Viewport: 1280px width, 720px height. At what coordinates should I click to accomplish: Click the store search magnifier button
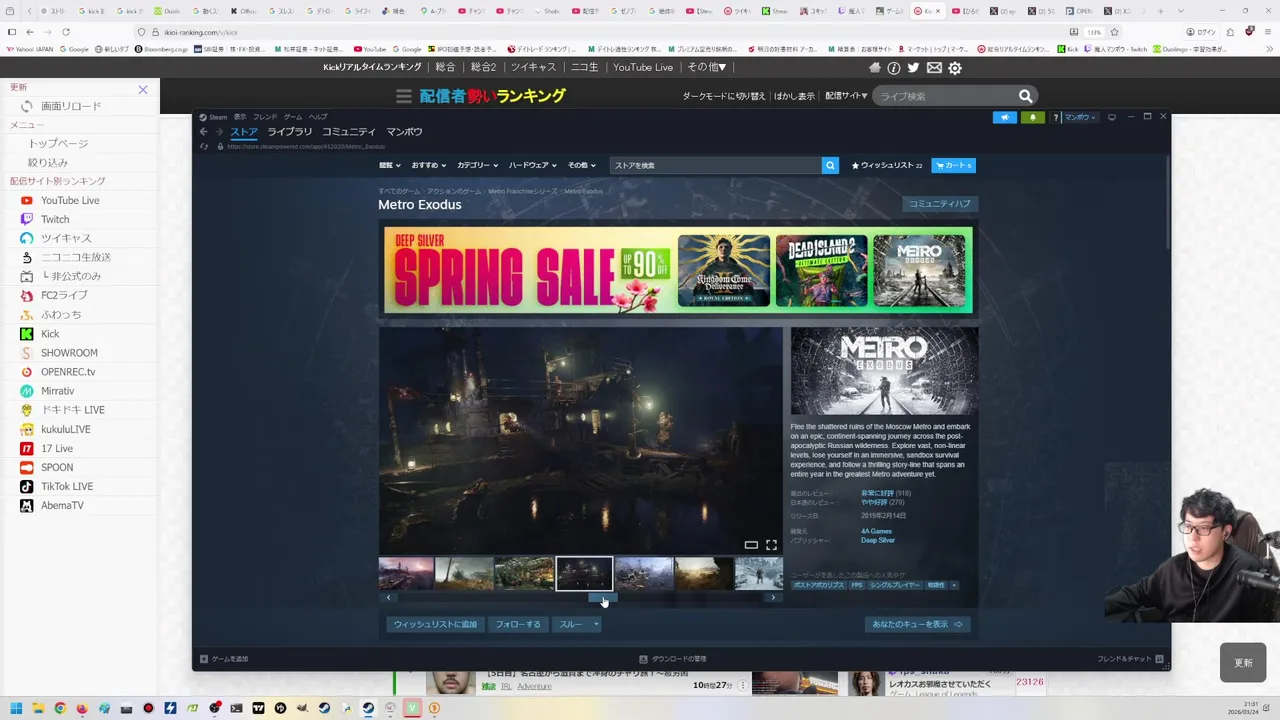(830, 165)
